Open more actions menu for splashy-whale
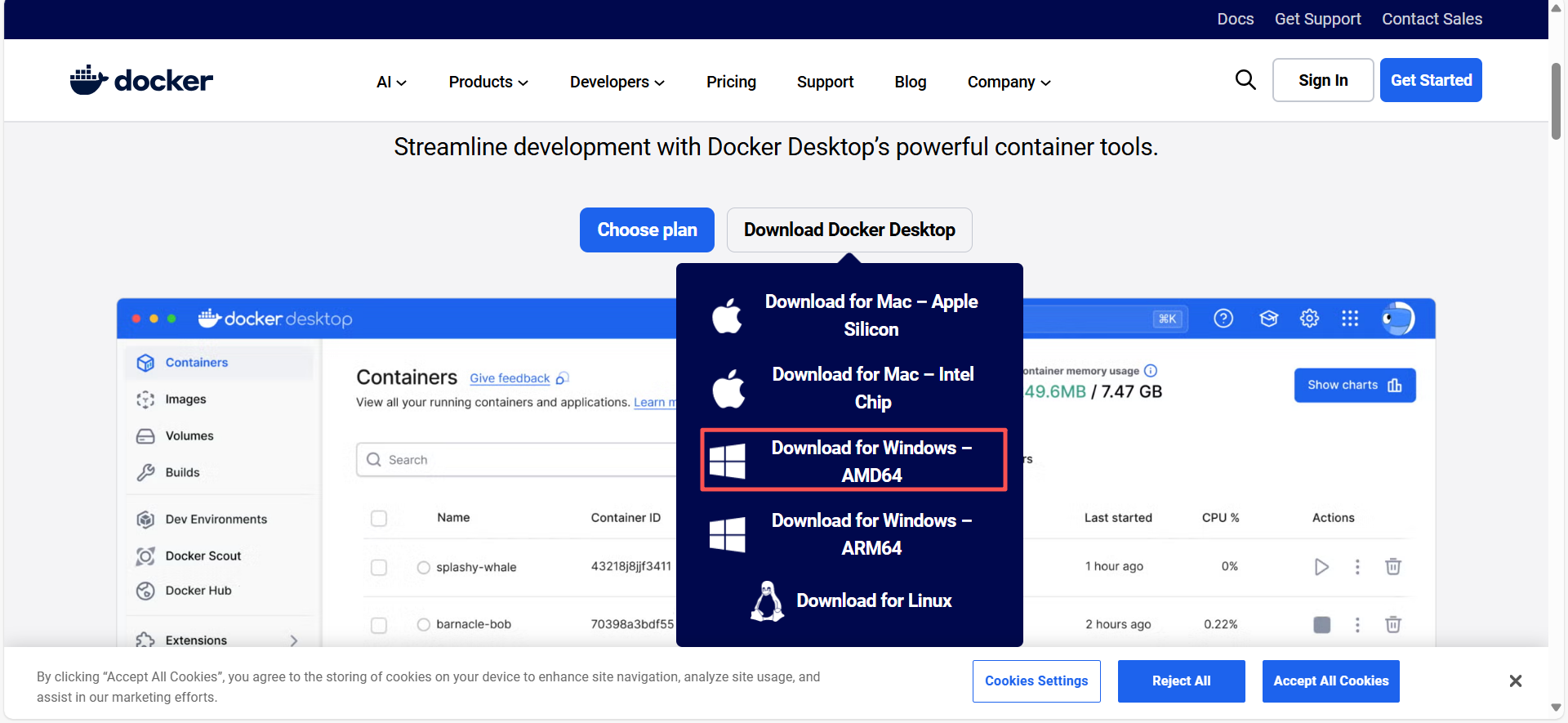1568x723 pixels. [x=1357, y=567]
